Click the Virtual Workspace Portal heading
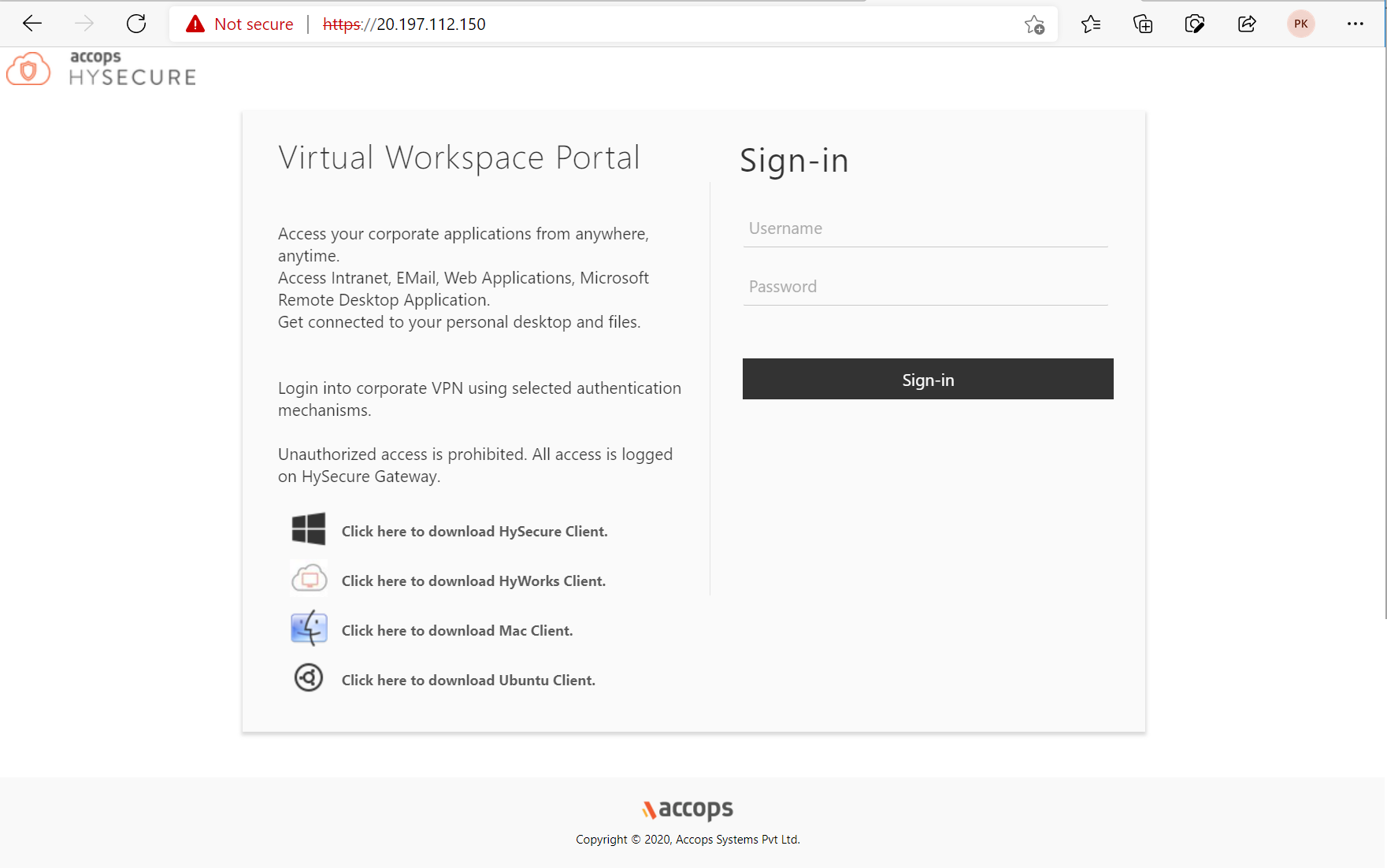The height and width of the screenshot is (868, 1387). click(x=459, y=158)
